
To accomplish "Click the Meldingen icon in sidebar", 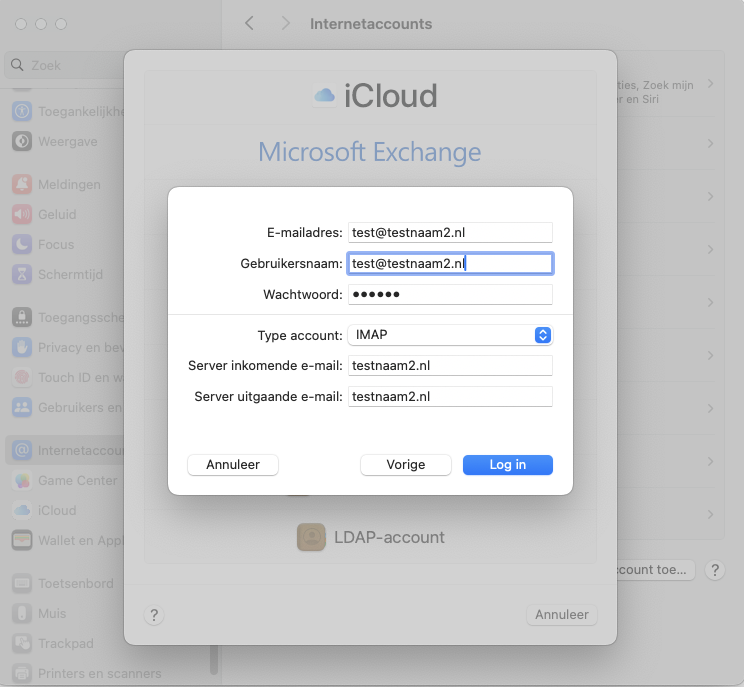I will point(22,185).
